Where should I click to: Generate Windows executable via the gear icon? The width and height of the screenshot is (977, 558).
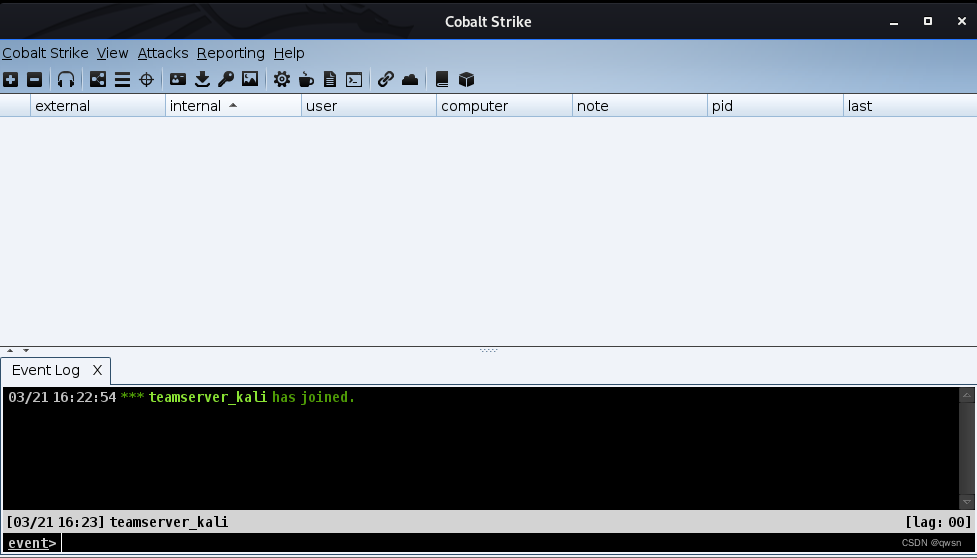click(282, 79)
